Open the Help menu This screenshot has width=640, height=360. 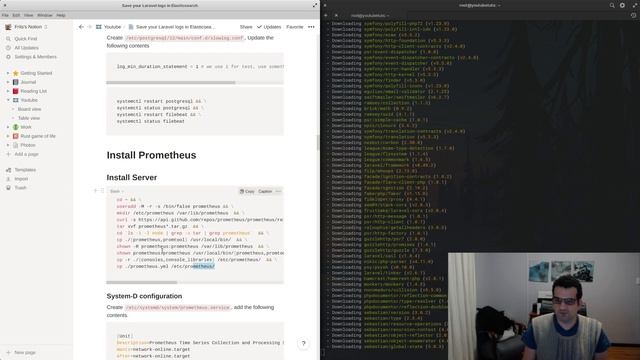click(61, 15)
